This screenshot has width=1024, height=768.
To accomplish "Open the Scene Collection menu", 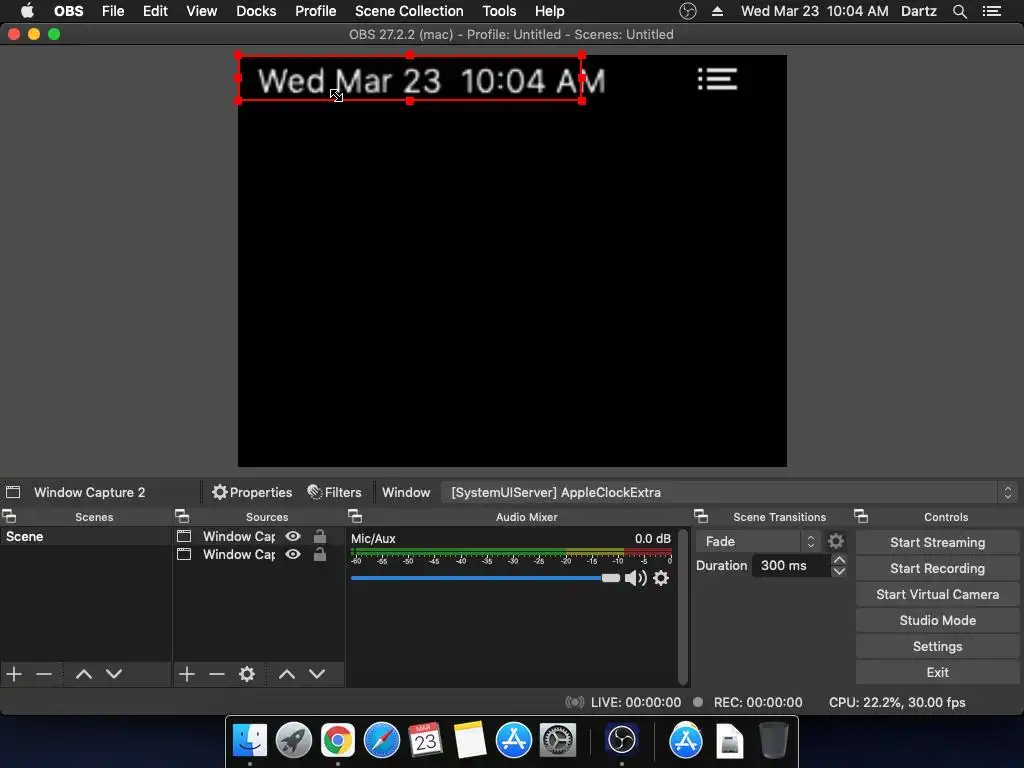I will (409, 11).
